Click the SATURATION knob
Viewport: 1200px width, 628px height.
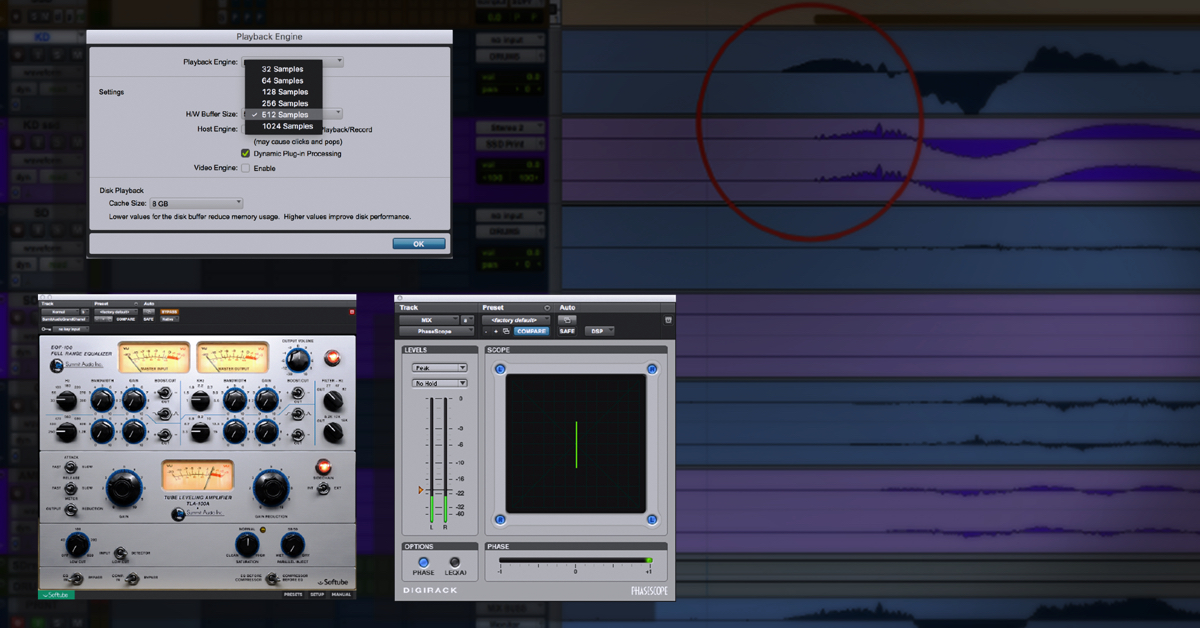tap(247, 544)
